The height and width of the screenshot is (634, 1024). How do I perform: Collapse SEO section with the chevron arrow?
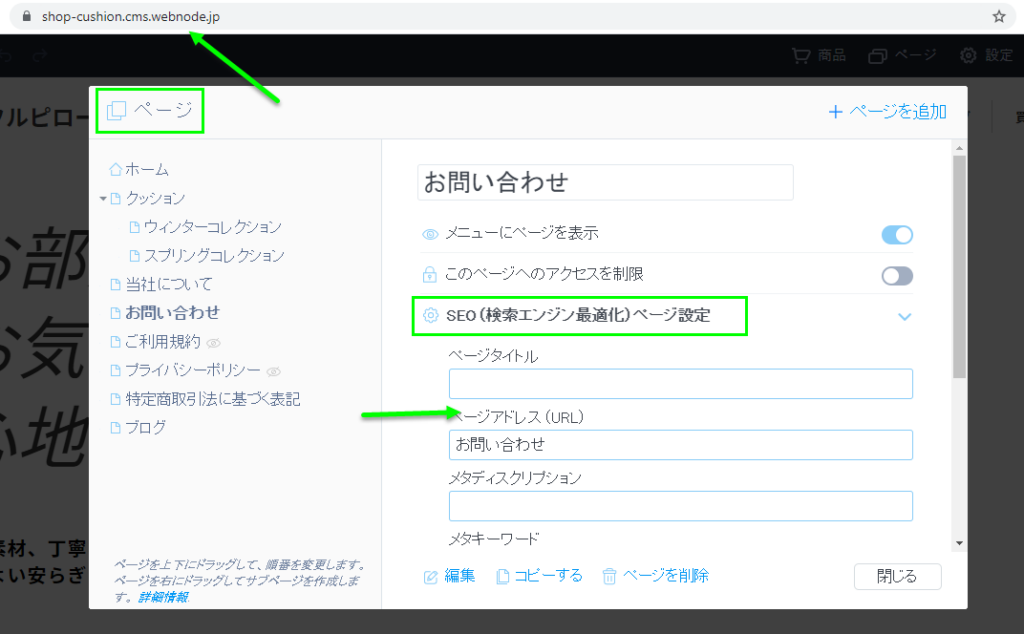tap(904, 317)
